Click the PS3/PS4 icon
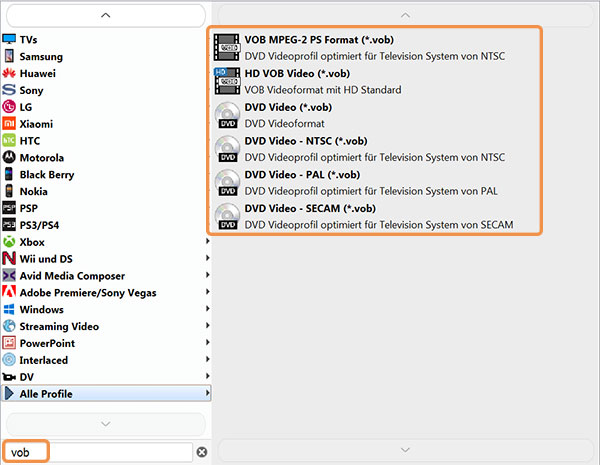The width and height of the screenshot is (600, 465). 9,225
